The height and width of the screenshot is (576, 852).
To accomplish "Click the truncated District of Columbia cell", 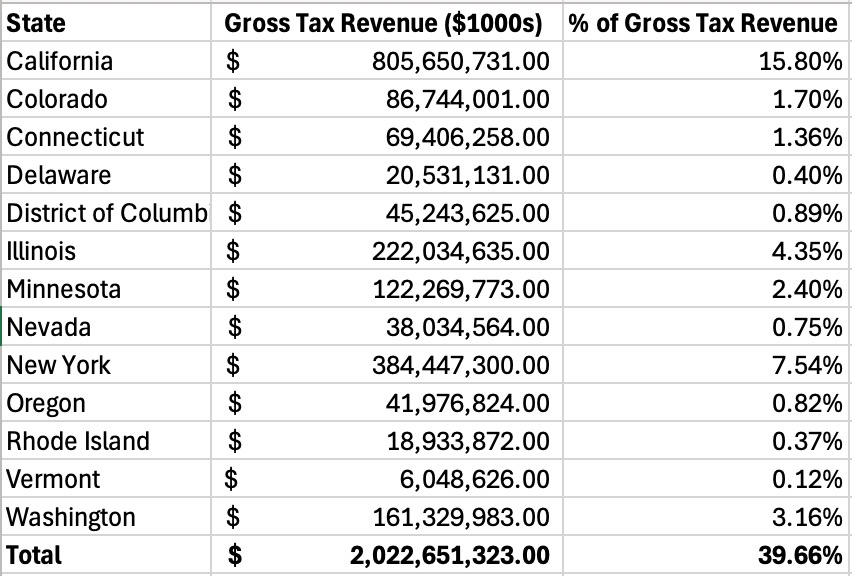I will pos(106,214).
